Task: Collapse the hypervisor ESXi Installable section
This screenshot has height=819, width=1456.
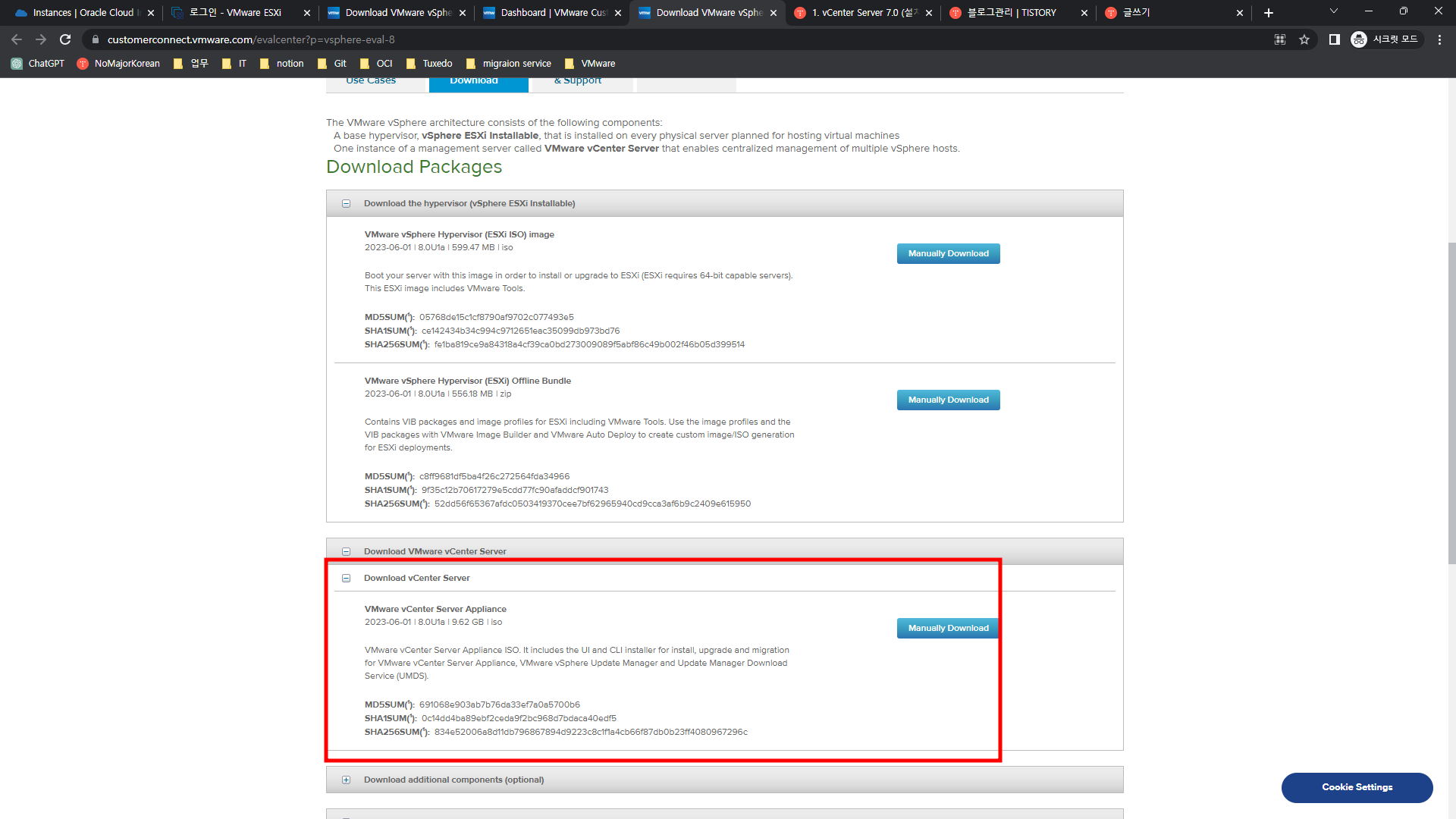Action: (x=346, y=203)
